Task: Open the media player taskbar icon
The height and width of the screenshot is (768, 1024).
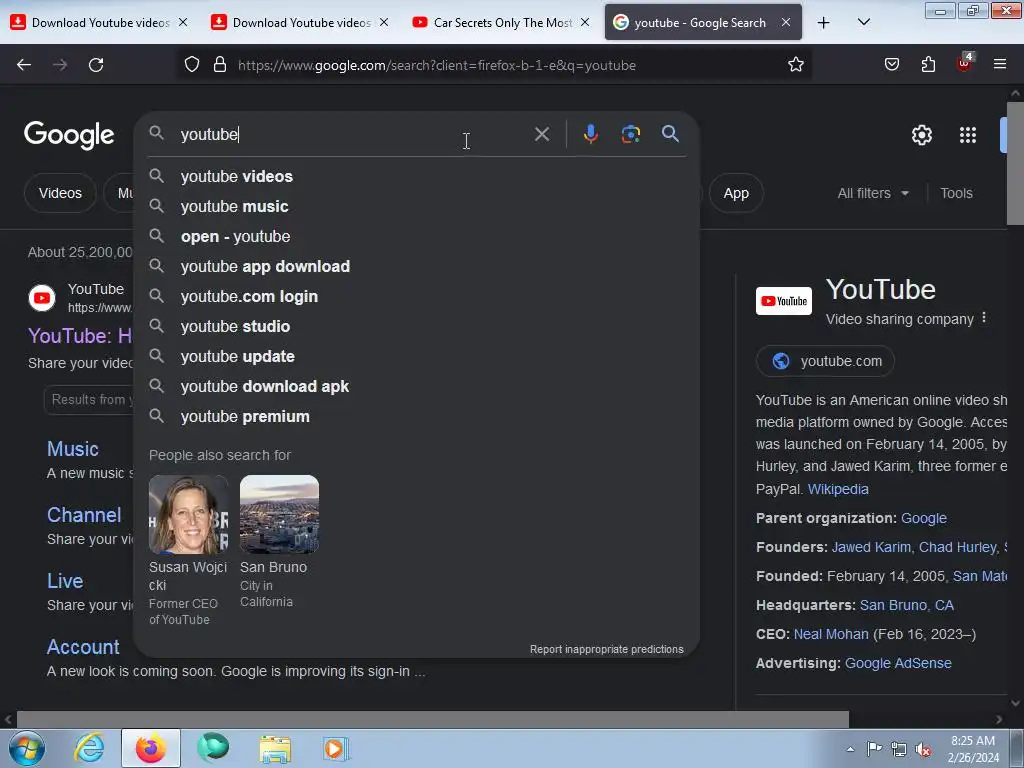Action: [335, 748]
